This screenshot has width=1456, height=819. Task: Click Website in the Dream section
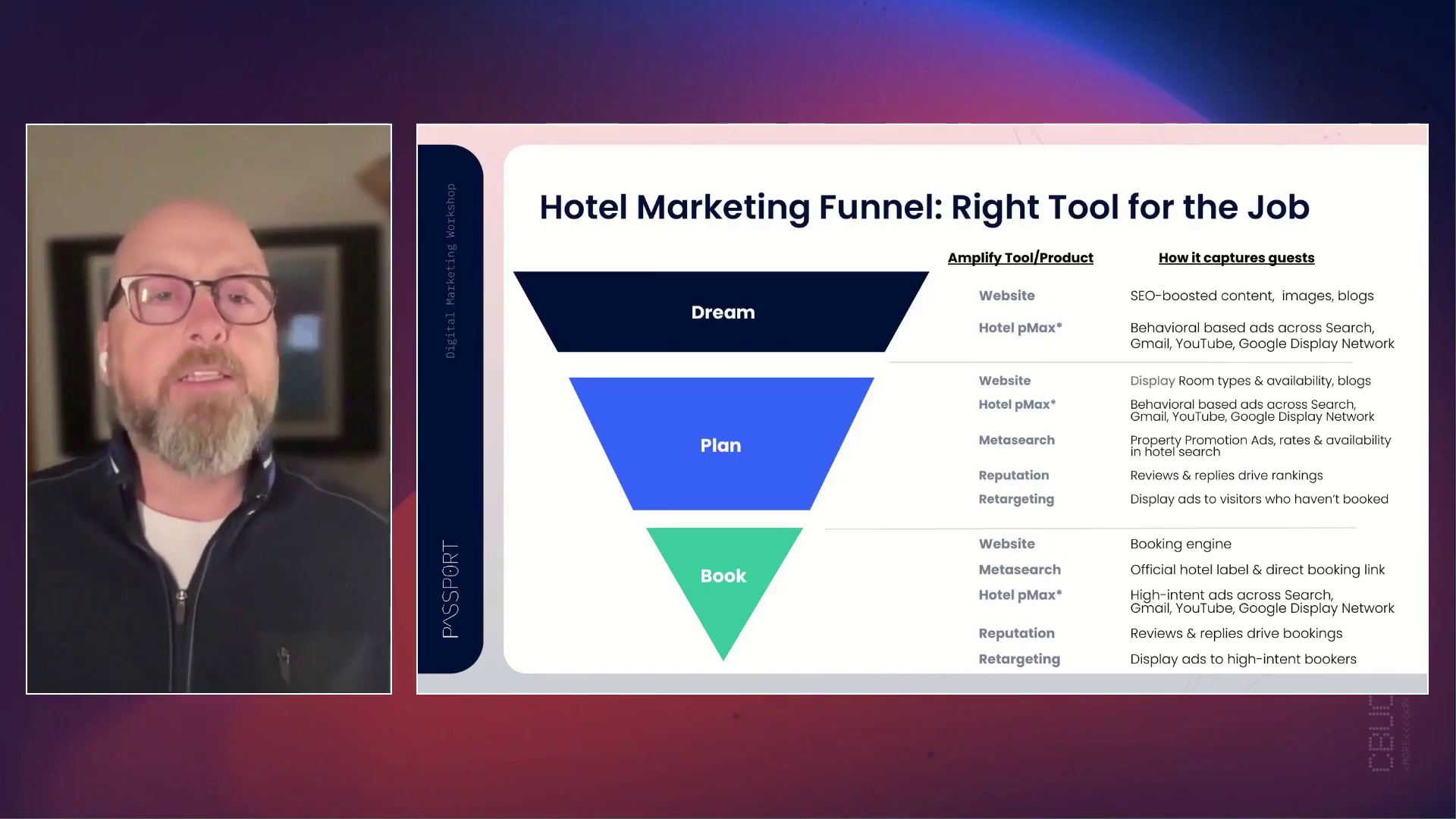pyautogui.click(x=1006, y=296)
